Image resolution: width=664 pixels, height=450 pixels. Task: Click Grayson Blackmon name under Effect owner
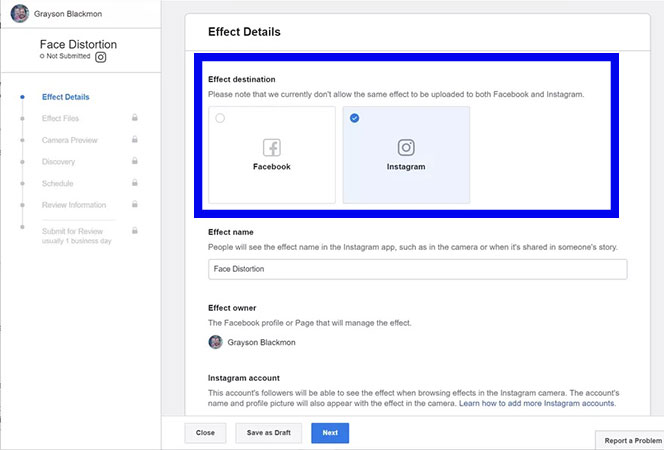(262, 342)
